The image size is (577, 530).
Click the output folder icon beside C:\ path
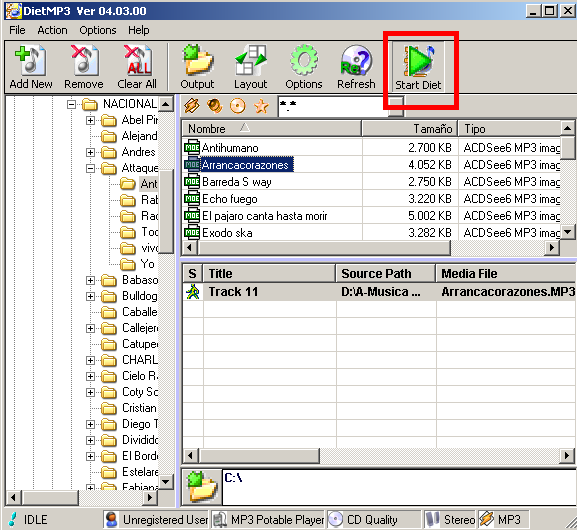(x=202, y=487)
